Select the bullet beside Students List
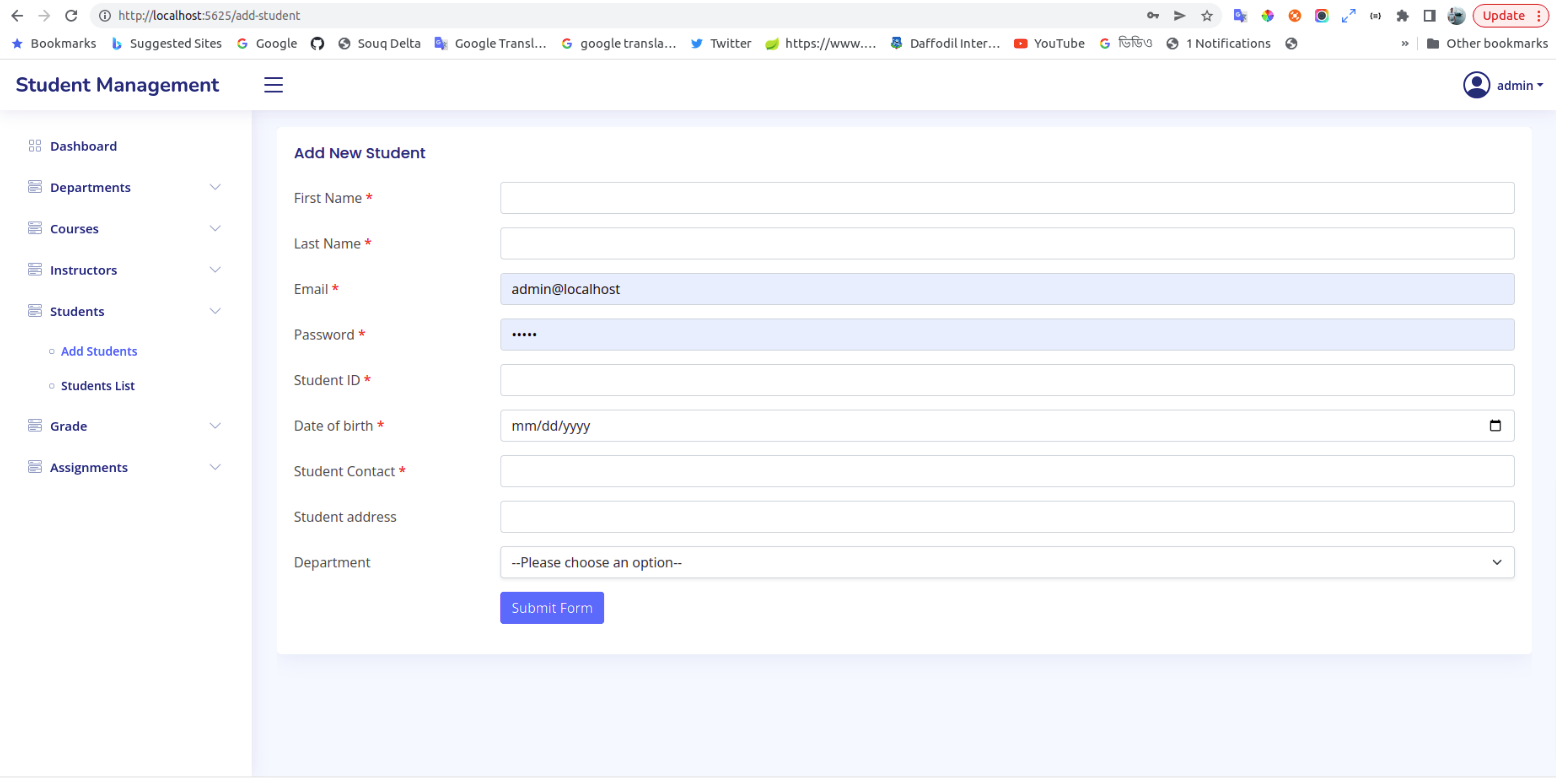 pyautogui.click(x=52, y=385)
